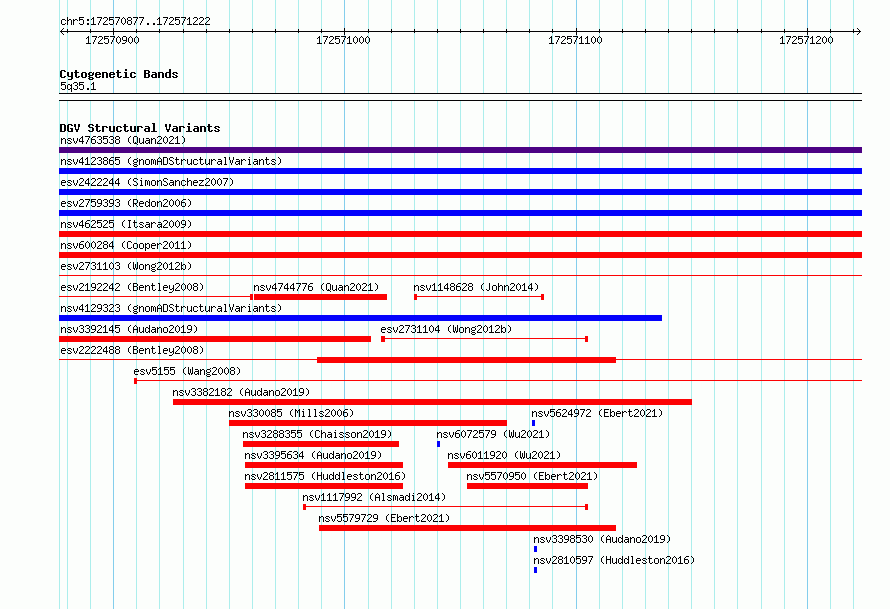The image size is (890, 609).
Task: Click the 172571200 ruler position
Action: point(806,40)
